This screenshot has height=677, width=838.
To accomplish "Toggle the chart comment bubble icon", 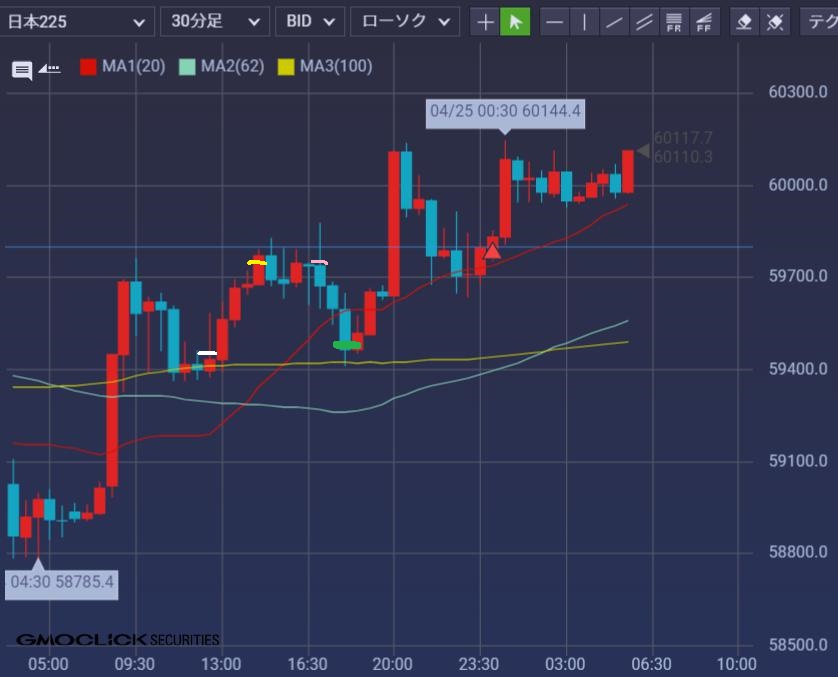I will click(22, 70).
